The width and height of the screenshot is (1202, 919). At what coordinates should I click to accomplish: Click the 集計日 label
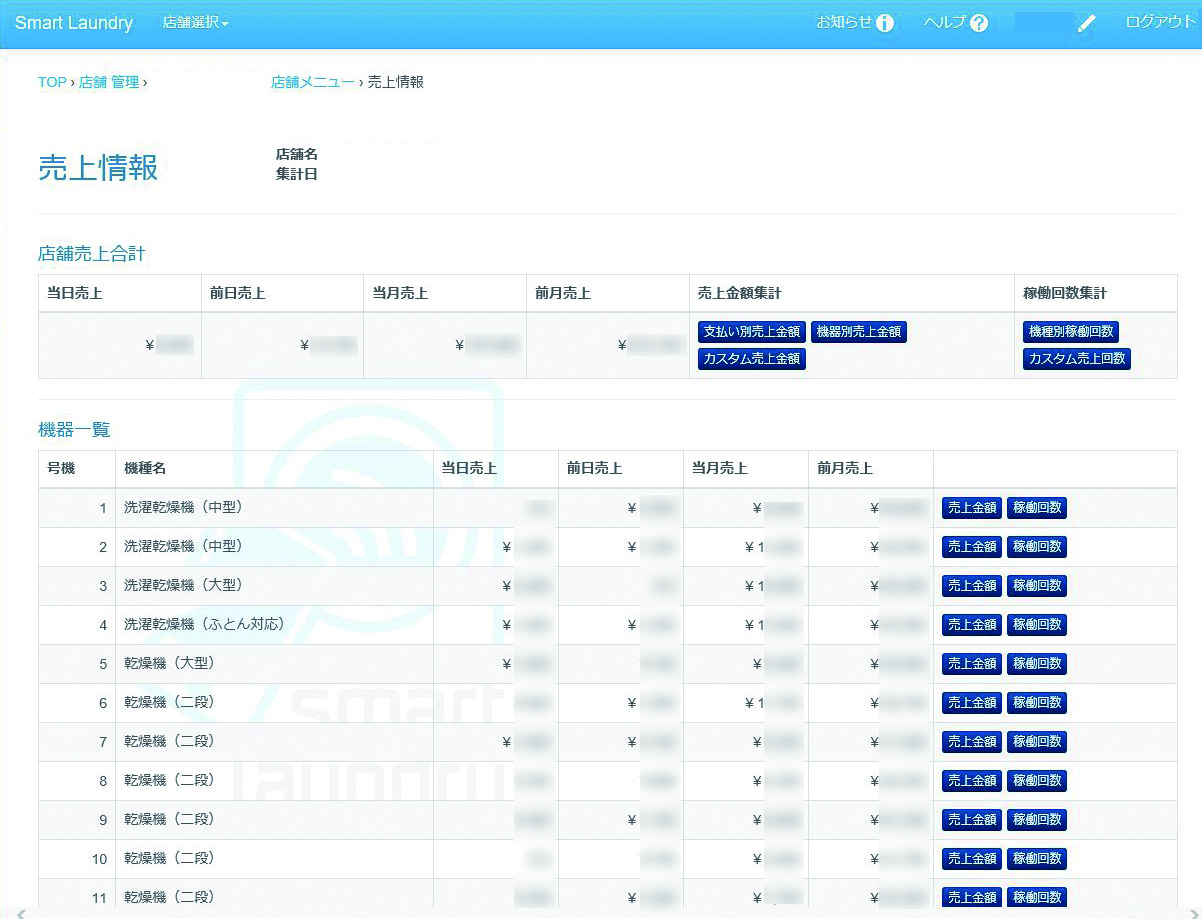point(297,175)
